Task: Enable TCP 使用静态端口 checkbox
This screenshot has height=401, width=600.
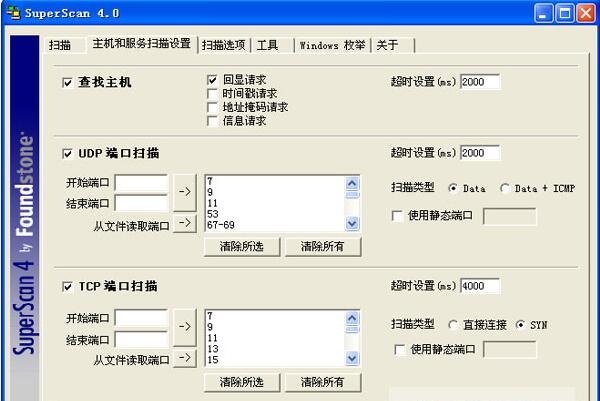Action: (399, 349)
